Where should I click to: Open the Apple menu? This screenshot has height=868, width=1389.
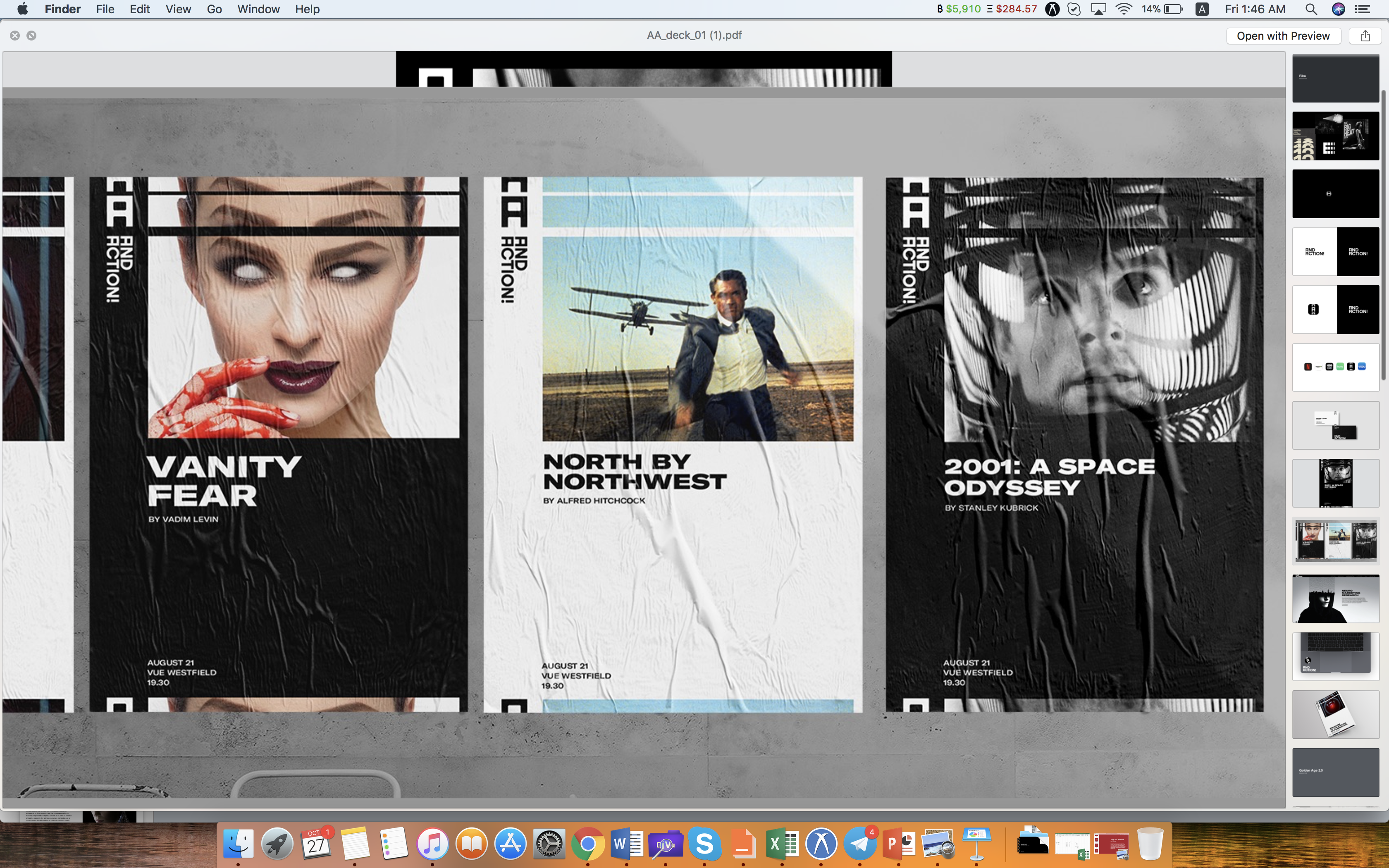click(22, 9)
